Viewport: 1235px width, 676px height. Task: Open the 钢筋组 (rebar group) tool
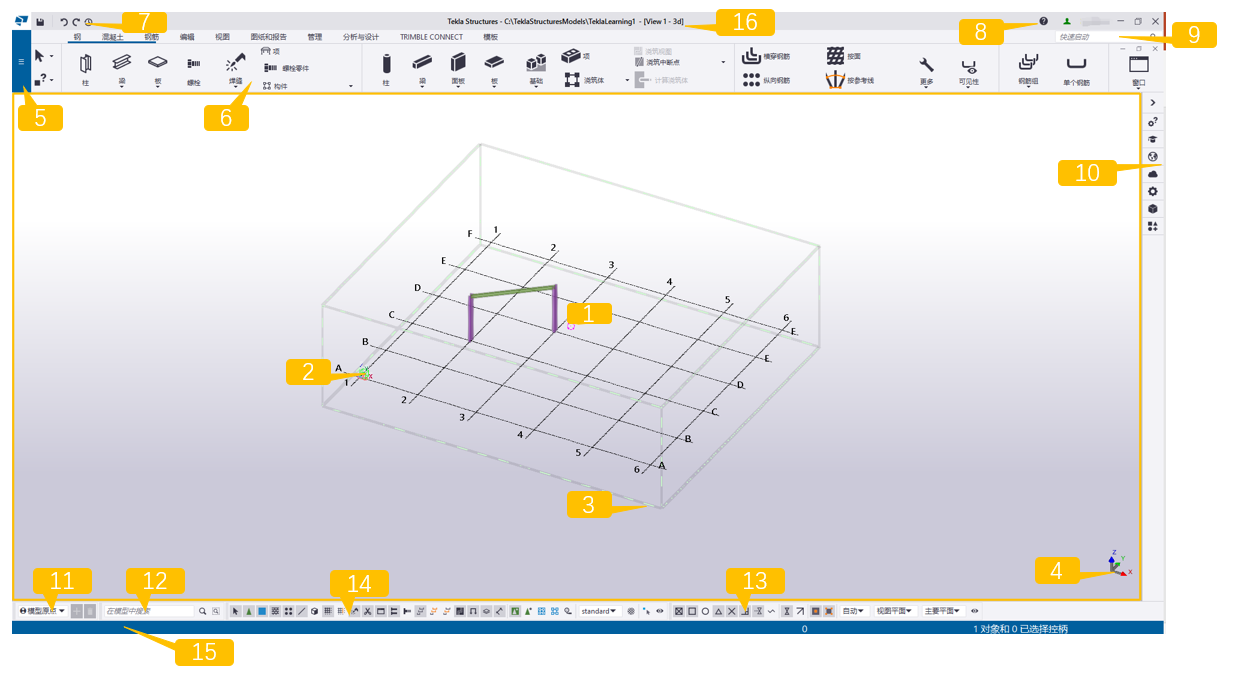pos(1027,68)
